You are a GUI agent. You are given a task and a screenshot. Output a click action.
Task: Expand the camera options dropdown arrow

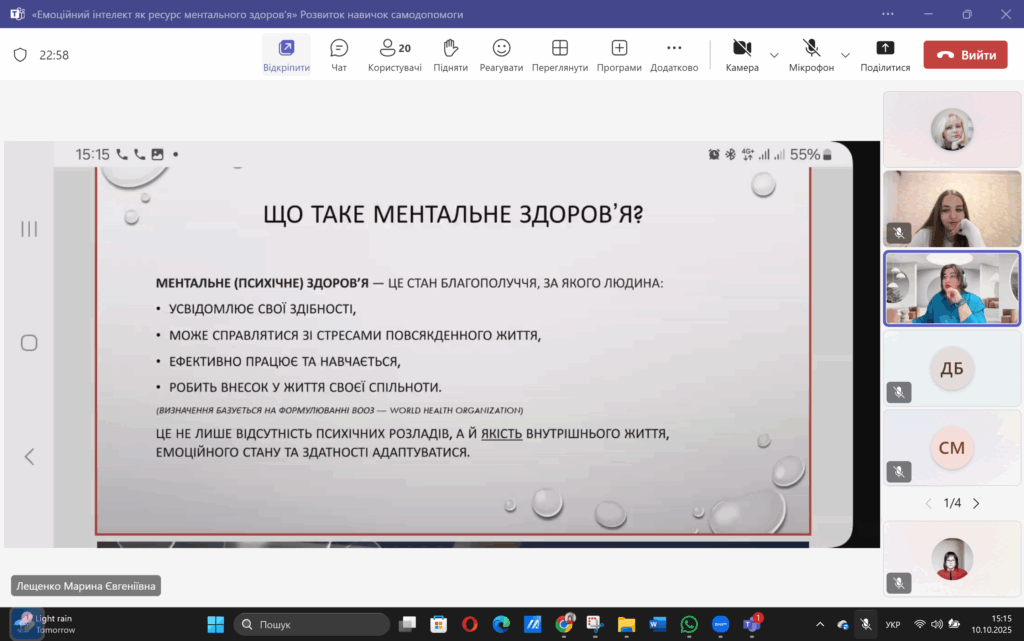pyautogui.click(x=774, y=55)
